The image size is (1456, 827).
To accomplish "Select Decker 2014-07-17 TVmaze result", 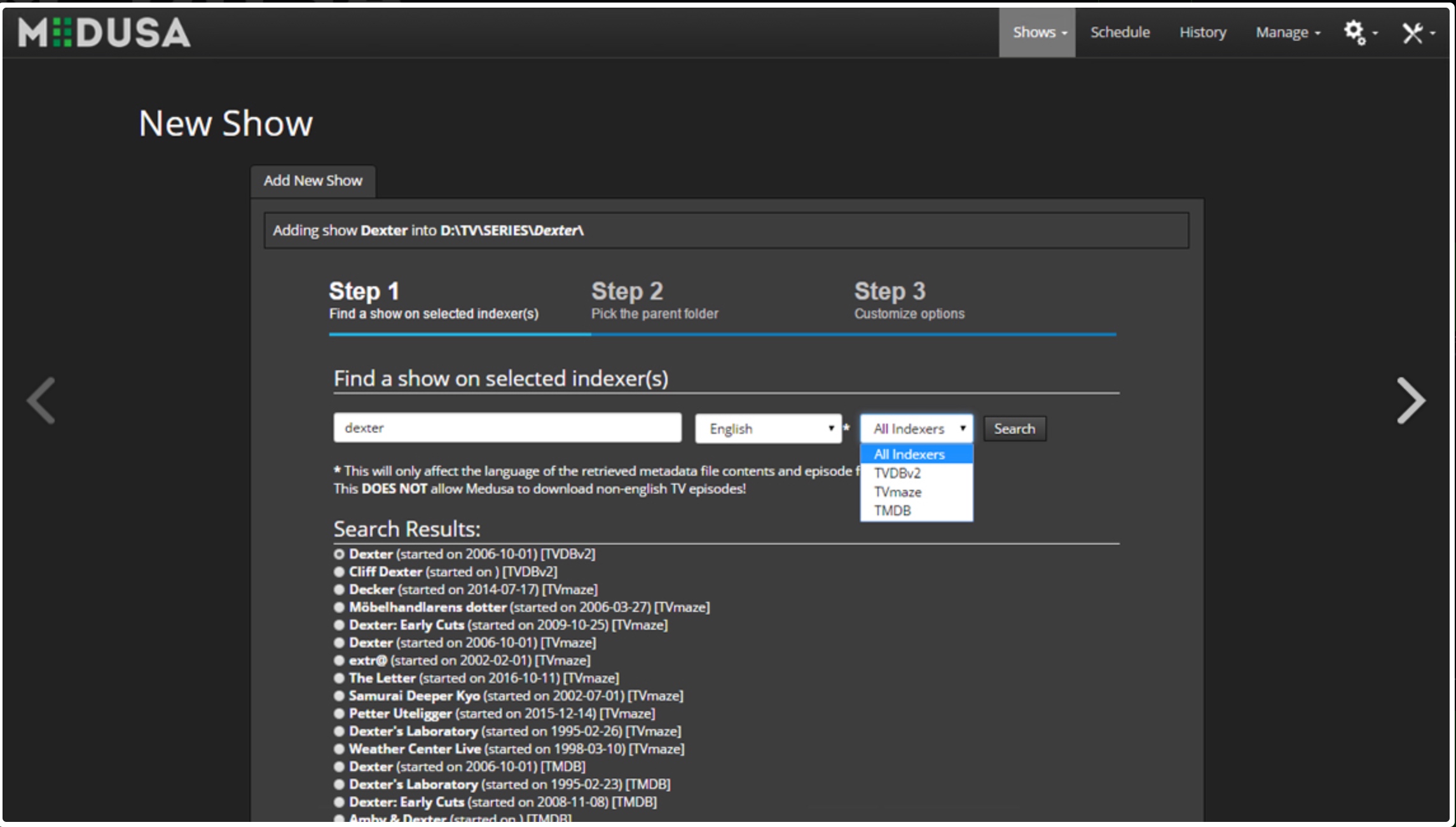I will click(339, 590).
